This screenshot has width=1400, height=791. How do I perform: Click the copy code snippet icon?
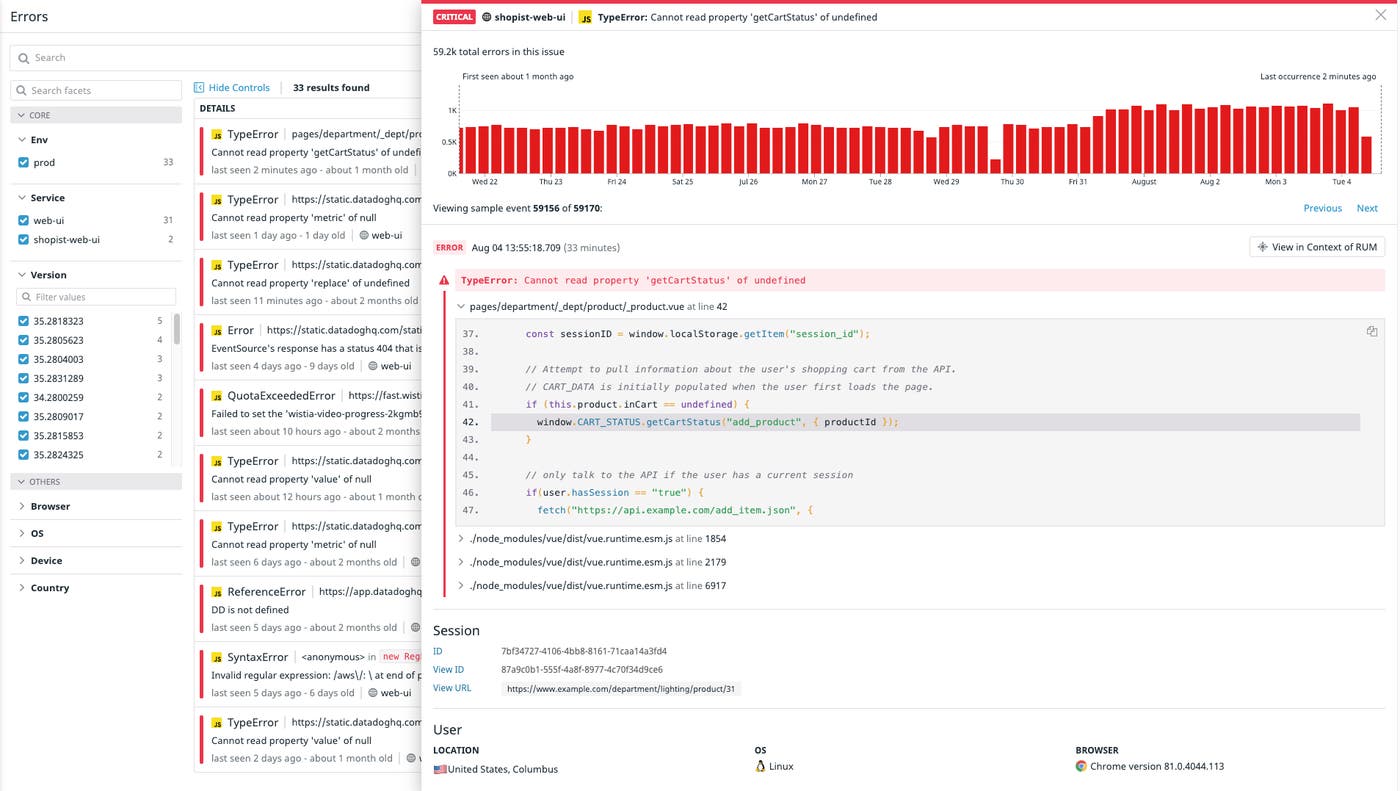[x=1372, y=331]
